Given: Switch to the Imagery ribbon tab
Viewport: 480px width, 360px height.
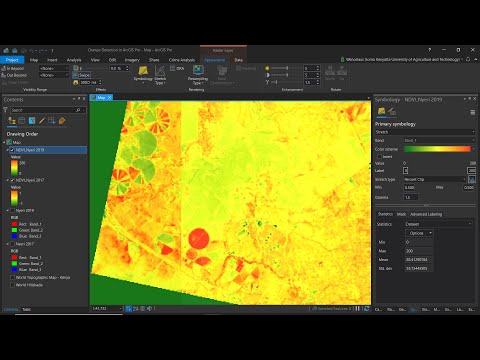Looking at the screenshot, I should (132, 60).
